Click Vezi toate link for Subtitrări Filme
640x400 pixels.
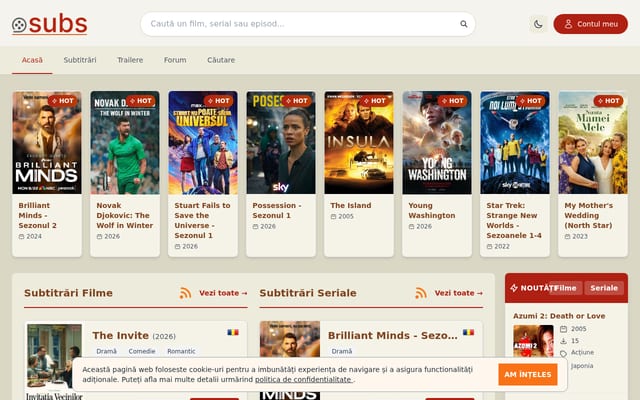[223, 293]
